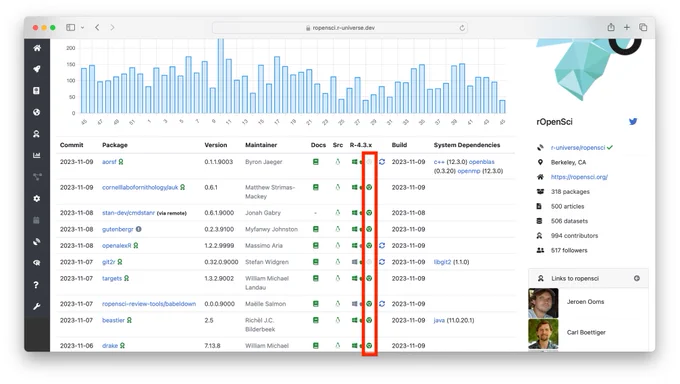Click the Safari share icon
The width and height of the screenshot is (680, 384).
click(611, 27)
